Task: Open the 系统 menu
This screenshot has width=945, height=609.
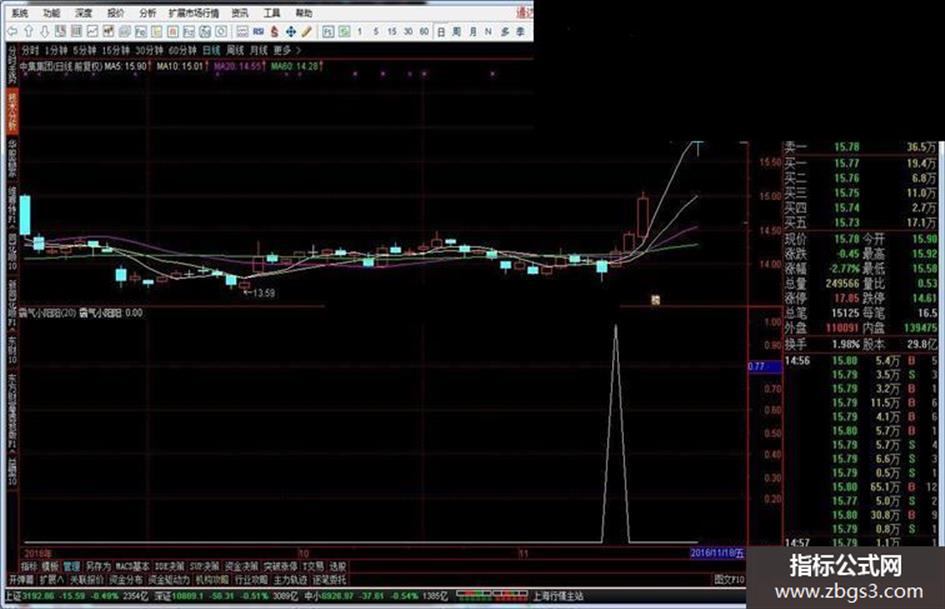Action: pyautogui.click(x=20, y=13)
